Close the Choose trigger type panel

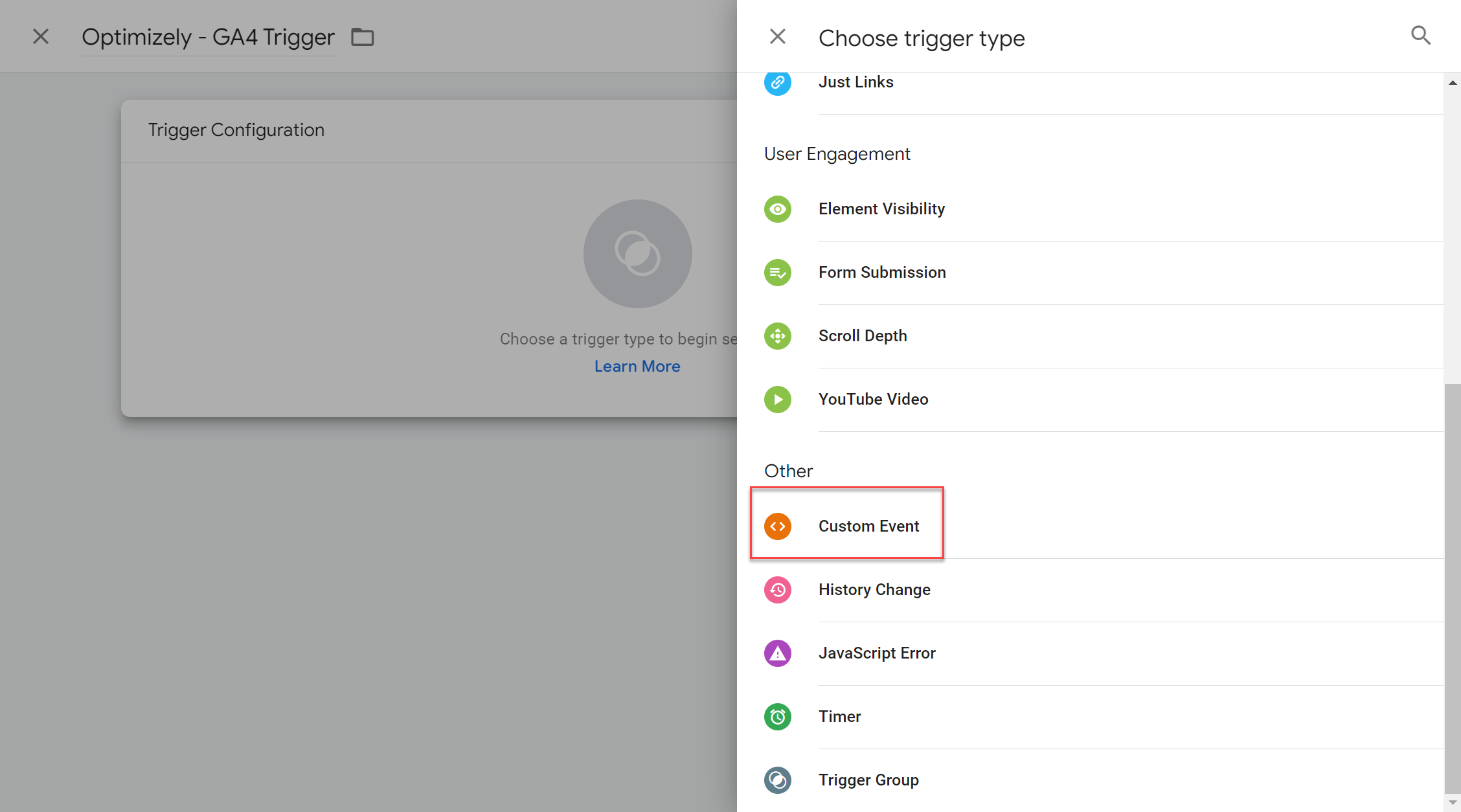pyautogui.click(x=778, y=36)
